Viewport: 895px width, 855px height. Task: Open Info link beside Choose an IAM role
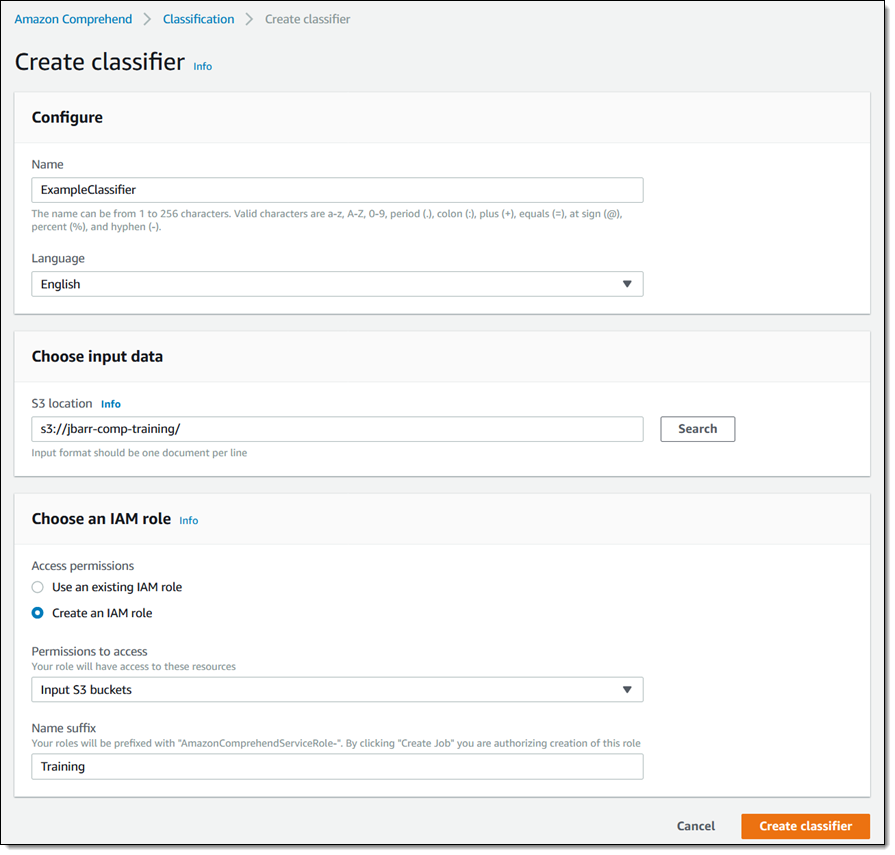point(189,521)
